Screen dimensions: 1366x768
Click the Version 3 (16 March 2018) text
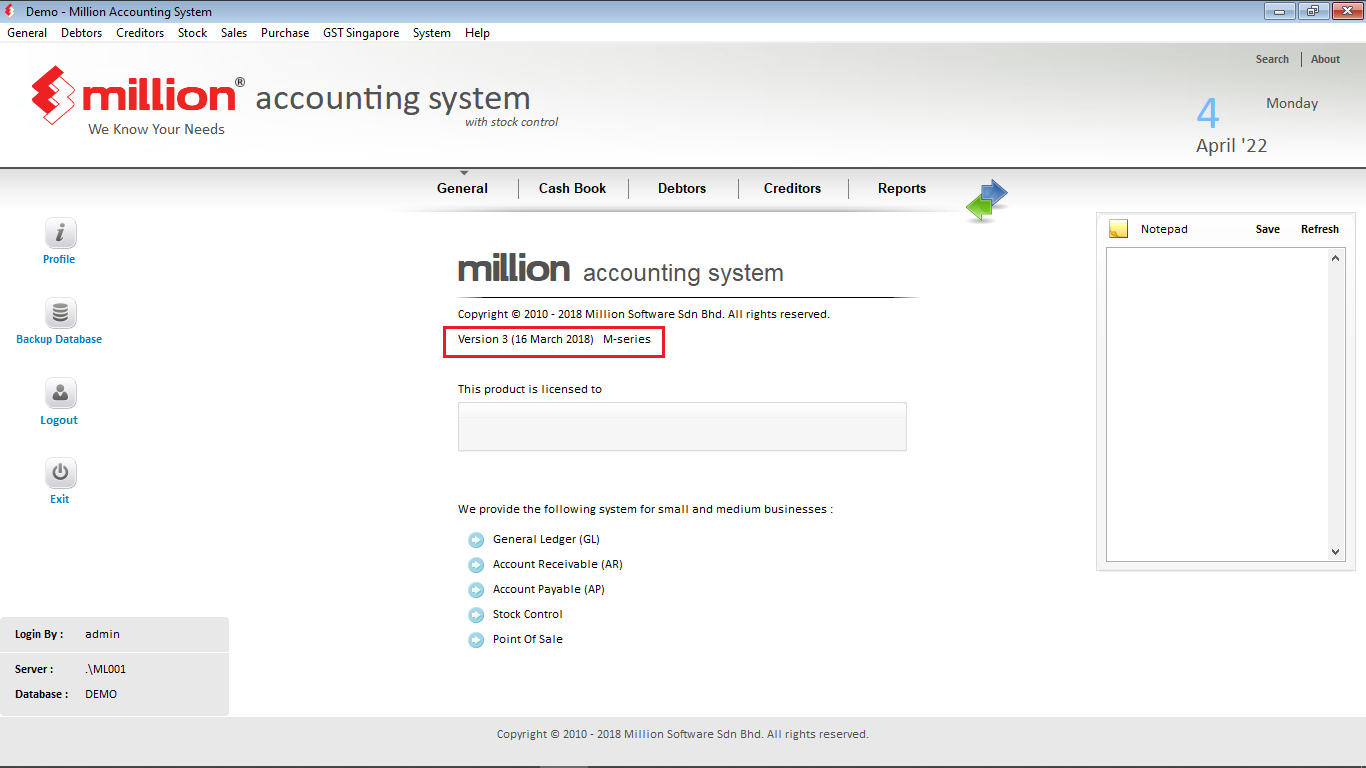526,339
